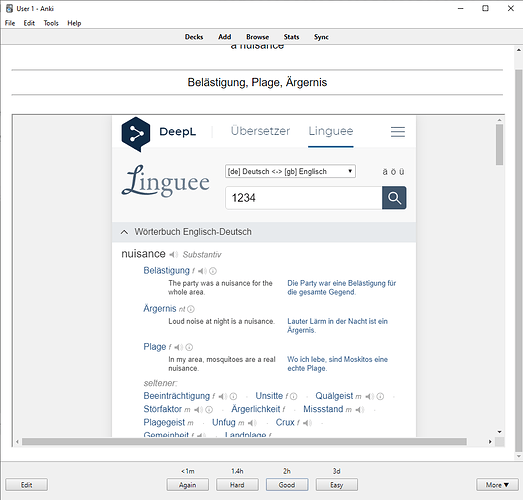The width and height of the screenshot is (523, 500).
Task: Switch to the Übersetzer tab
Action: pyautogui.click(x=260, y=131)
